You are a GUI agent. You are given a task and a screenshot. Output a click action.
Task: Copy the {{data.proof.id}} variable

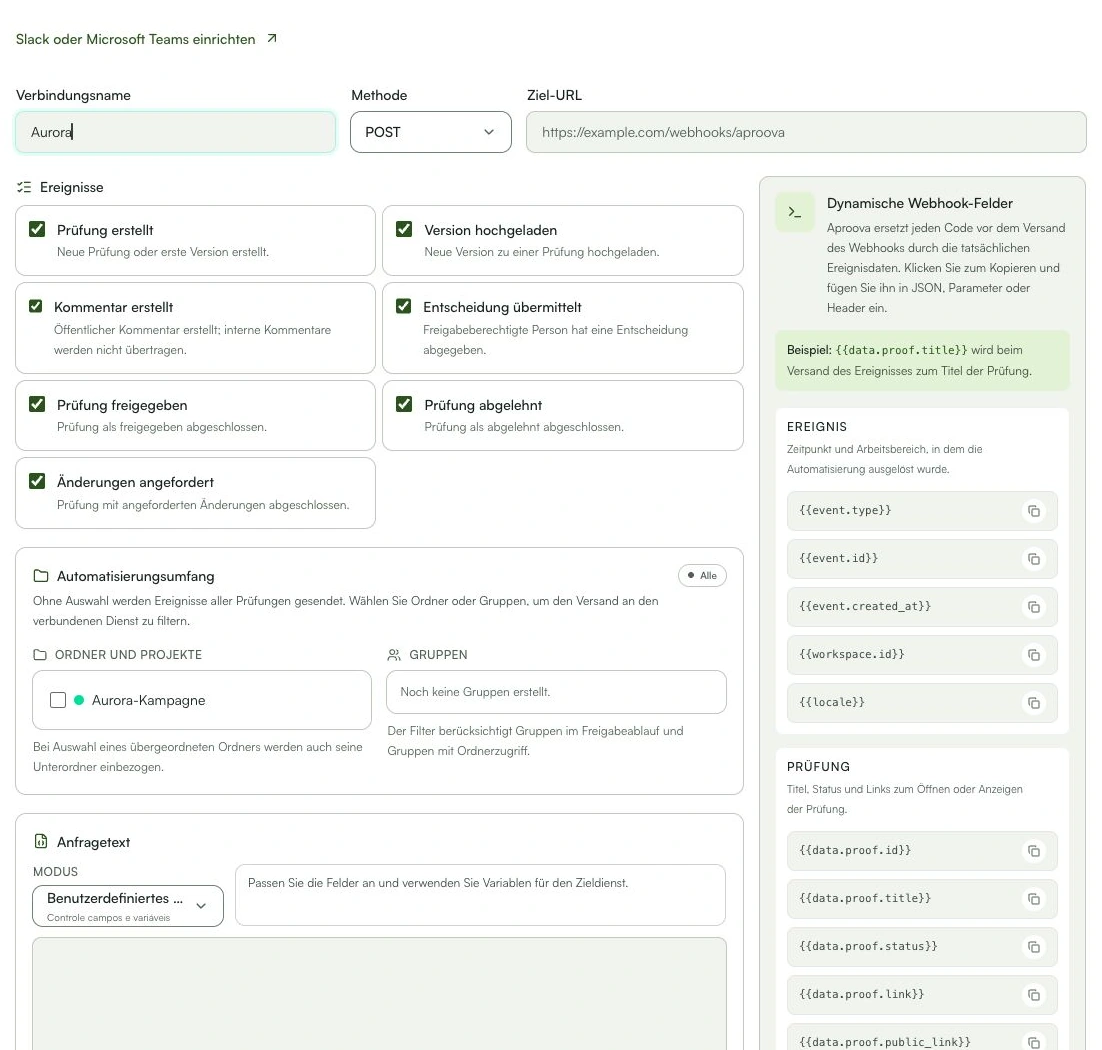coord(1033,851)
